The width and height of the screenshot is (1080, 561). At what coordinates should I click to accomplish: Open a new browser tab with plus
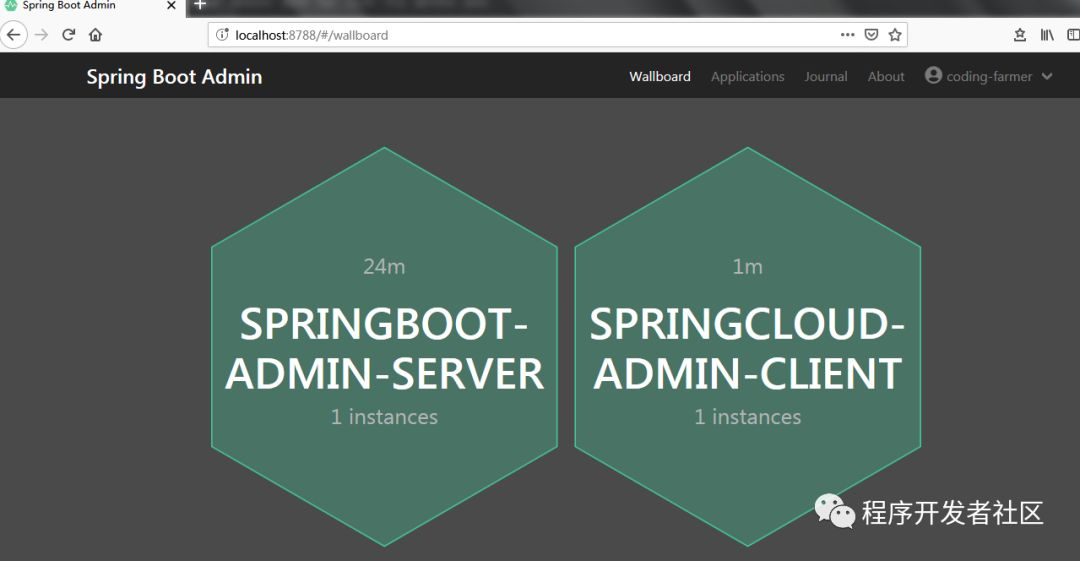point(200,6)
